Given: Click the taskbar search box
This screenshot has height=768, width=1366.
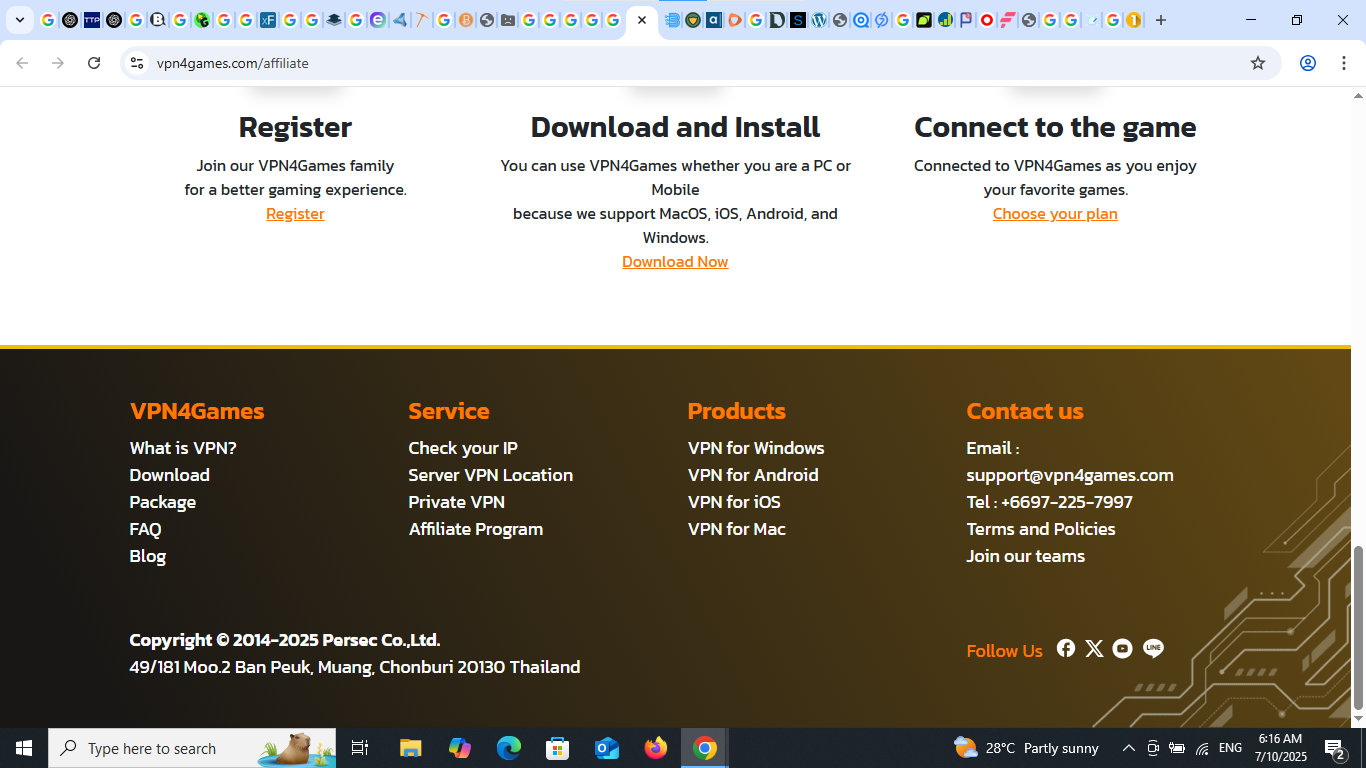Looking at the screenshot, I should (x=192, y=748).
